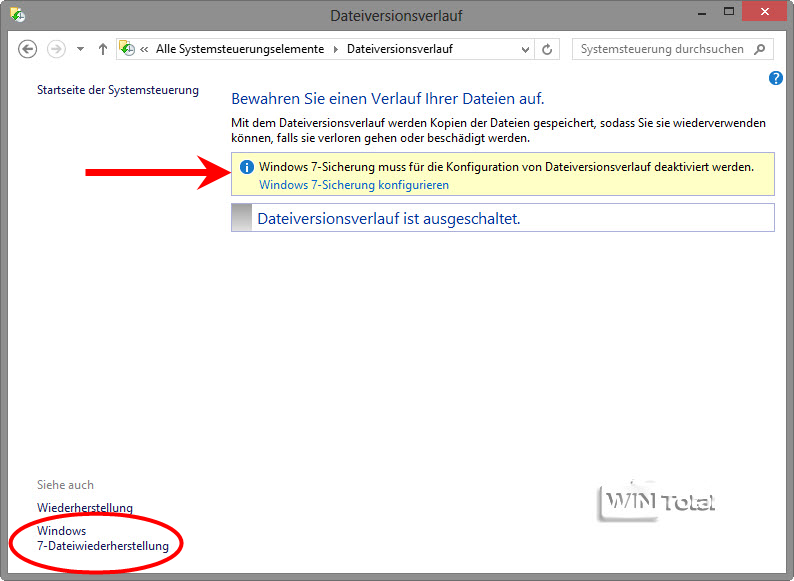Viewport: 794px width, 581px height.
Task: Click the Forward arrow navigation button
Action: pyautogui.click(x=56, y=49)
